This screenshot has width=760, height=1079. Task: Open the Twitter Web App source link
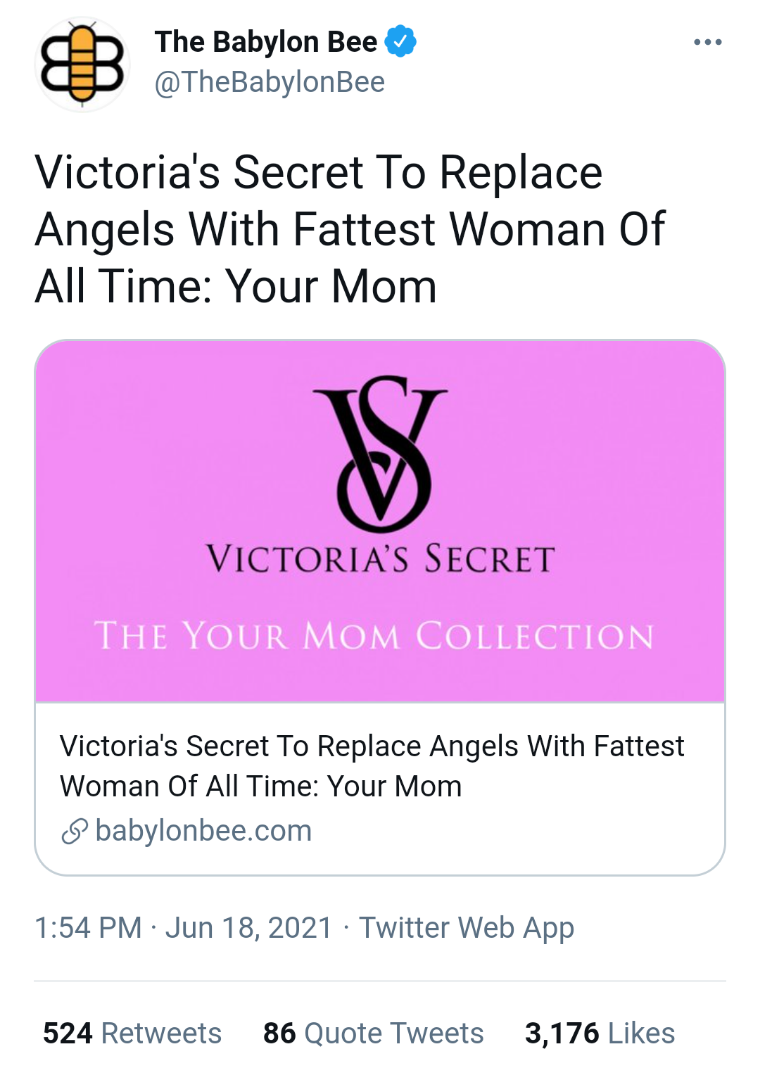coord(467,928)
